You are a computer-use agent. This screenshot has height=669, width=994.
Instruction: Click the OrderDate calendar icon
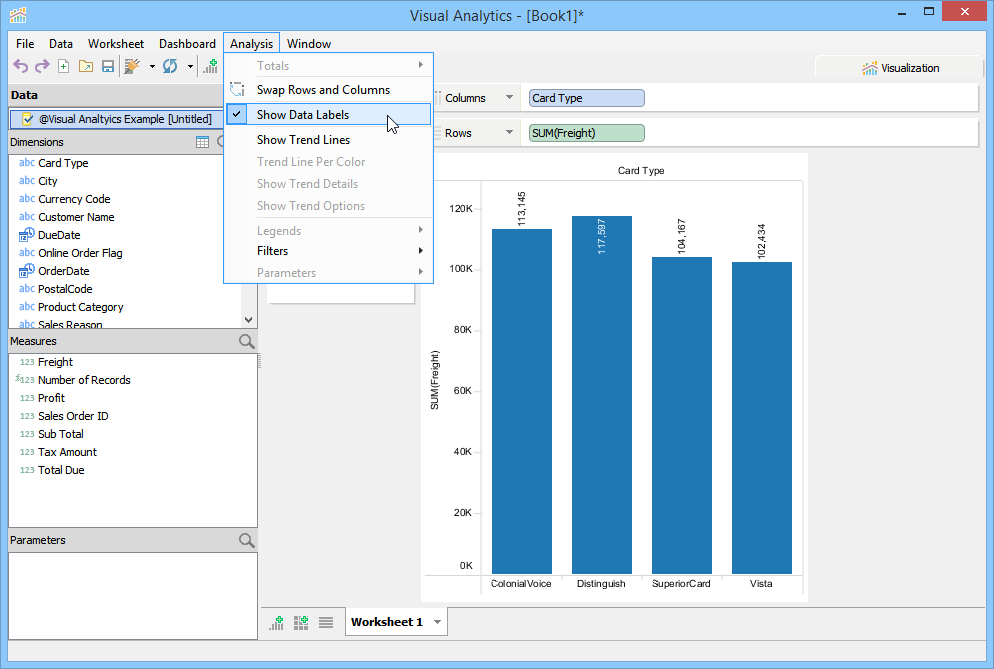pyautogui.click(x=27, y=271)
